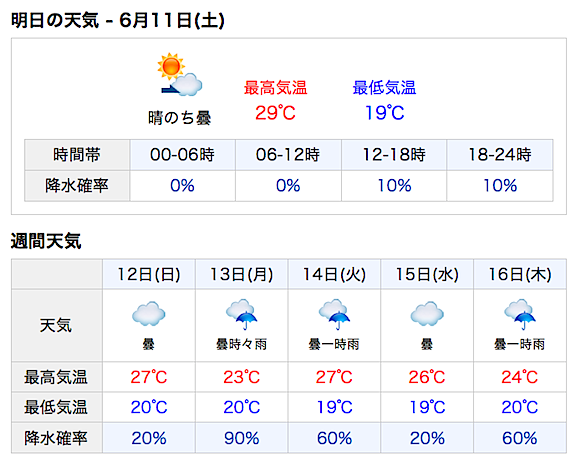Click the 降水確率 row label in weekly table
Image resolution: width=576 pixels, height=461 pixels.
(56, 438)
